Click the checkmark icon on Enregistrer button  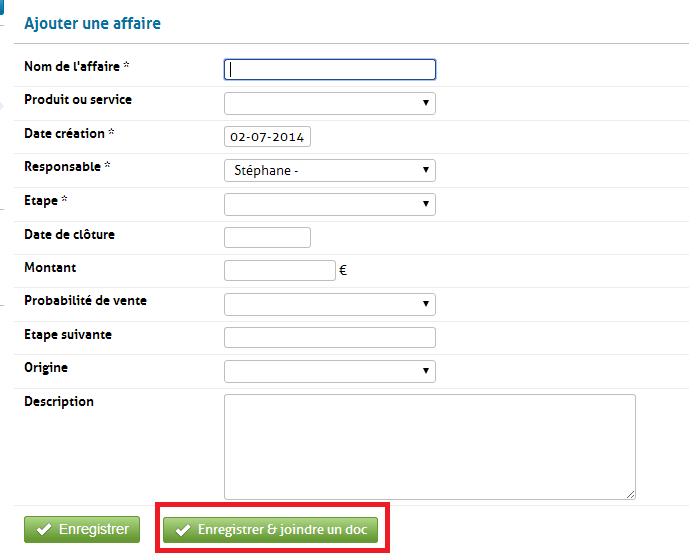point(44,530)
